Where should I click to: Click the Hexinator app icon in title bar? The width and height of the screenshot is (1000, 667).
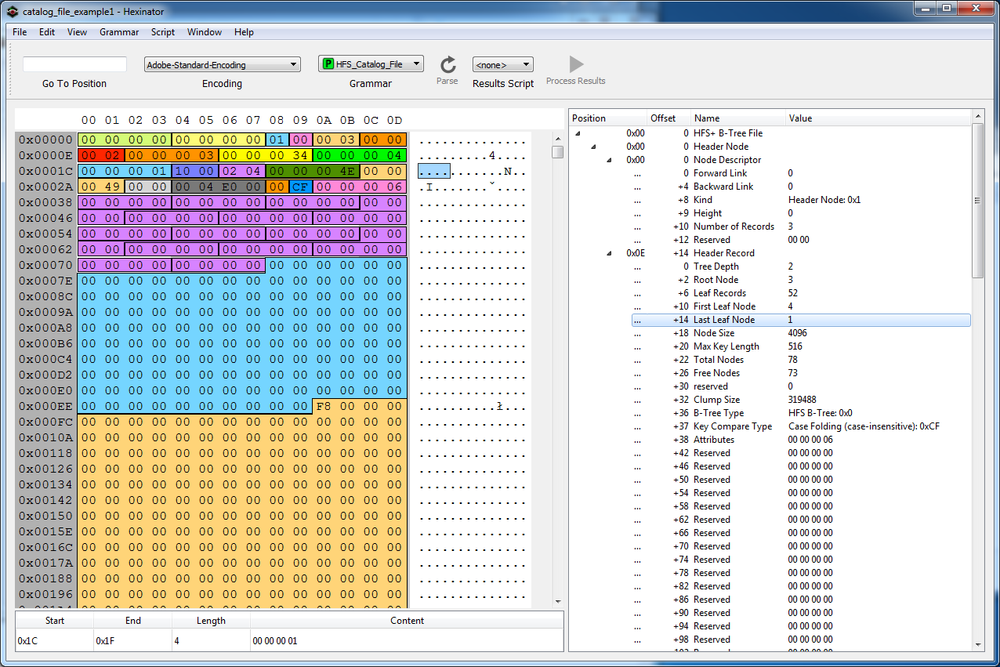click(12, 11)
